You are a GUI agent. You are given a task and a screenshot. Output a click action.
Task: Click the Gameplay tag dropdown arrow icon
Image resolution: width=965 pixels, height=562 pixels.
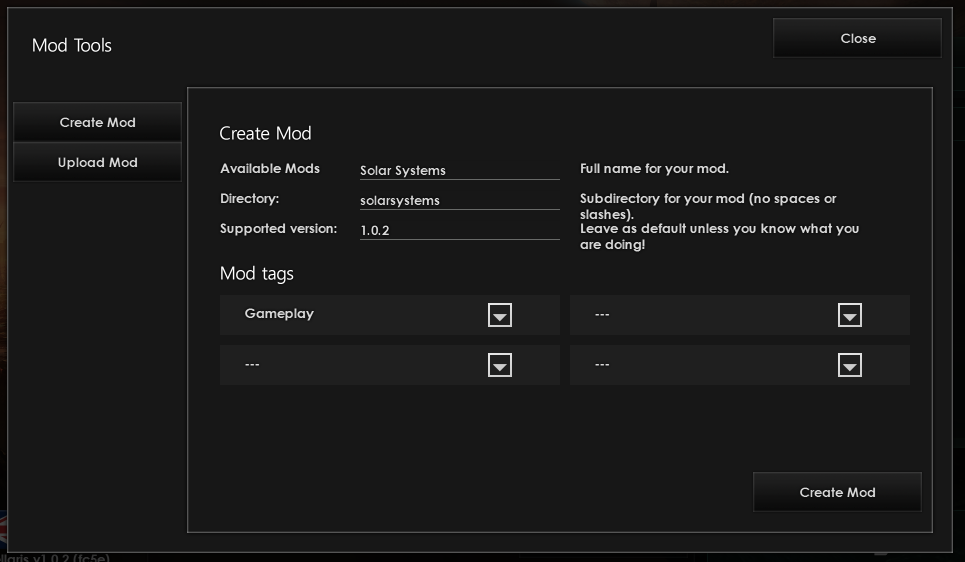tap(500, 316)
